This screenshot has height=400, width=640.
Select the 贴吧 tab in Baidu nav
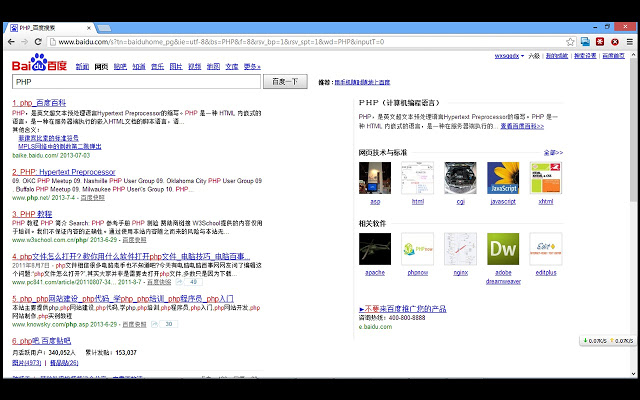point(120,67)
